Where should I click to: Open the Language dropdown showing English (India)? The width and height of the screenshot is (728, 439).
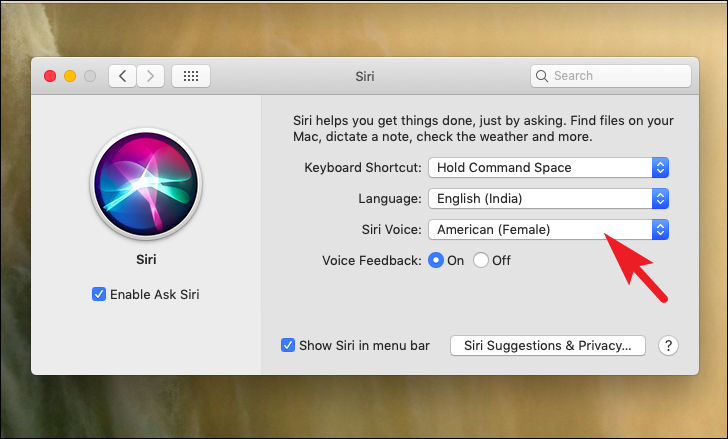click(x=548, y=199)
